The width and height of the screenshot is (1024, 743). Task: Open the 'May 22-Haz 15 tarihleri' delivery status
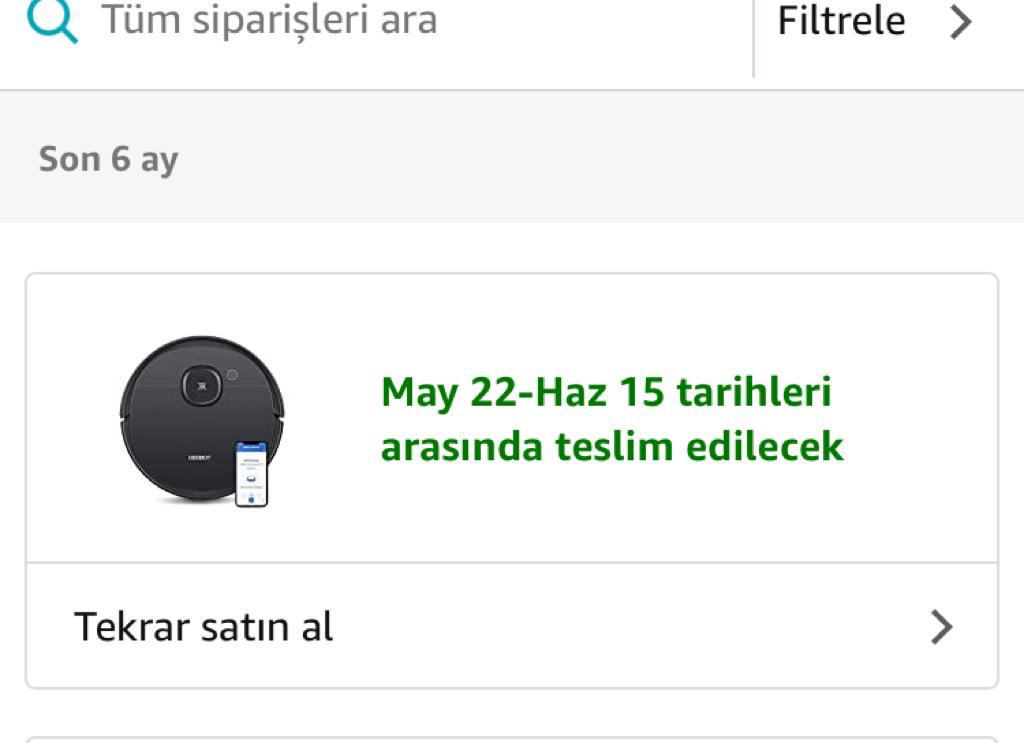[606, 392]
